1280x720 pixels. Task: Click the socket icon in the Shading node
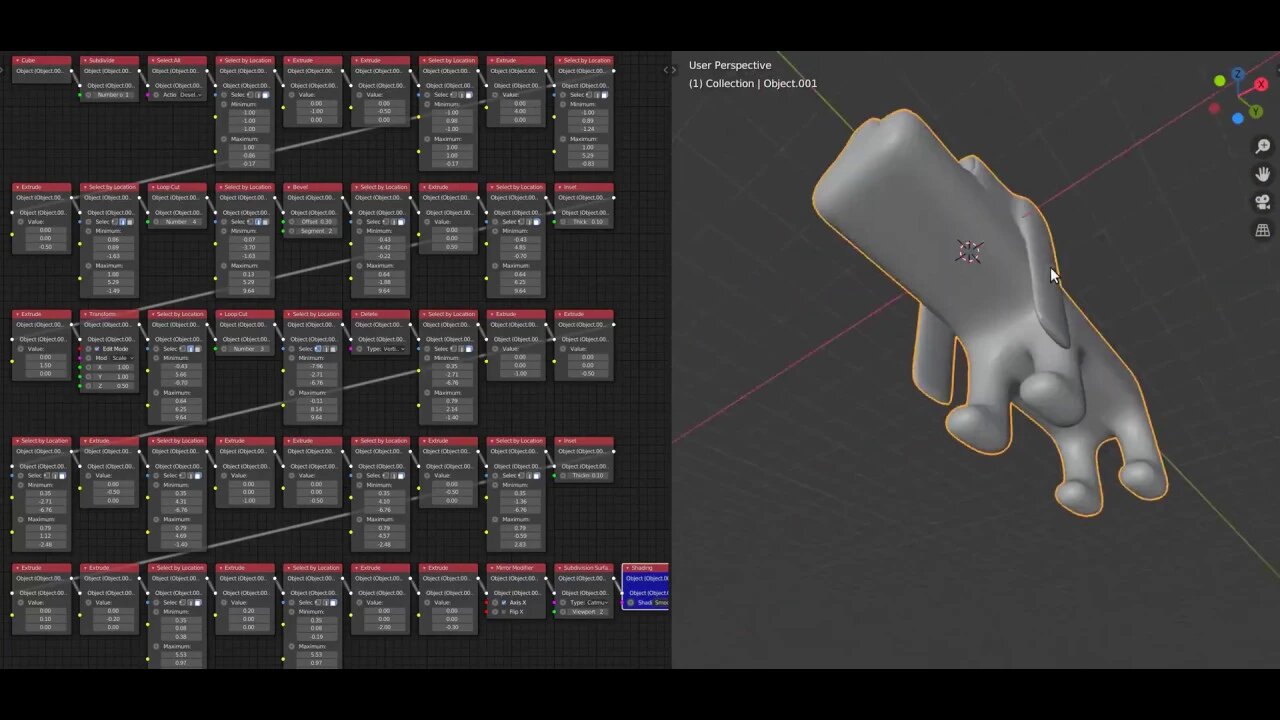[631, 603]
